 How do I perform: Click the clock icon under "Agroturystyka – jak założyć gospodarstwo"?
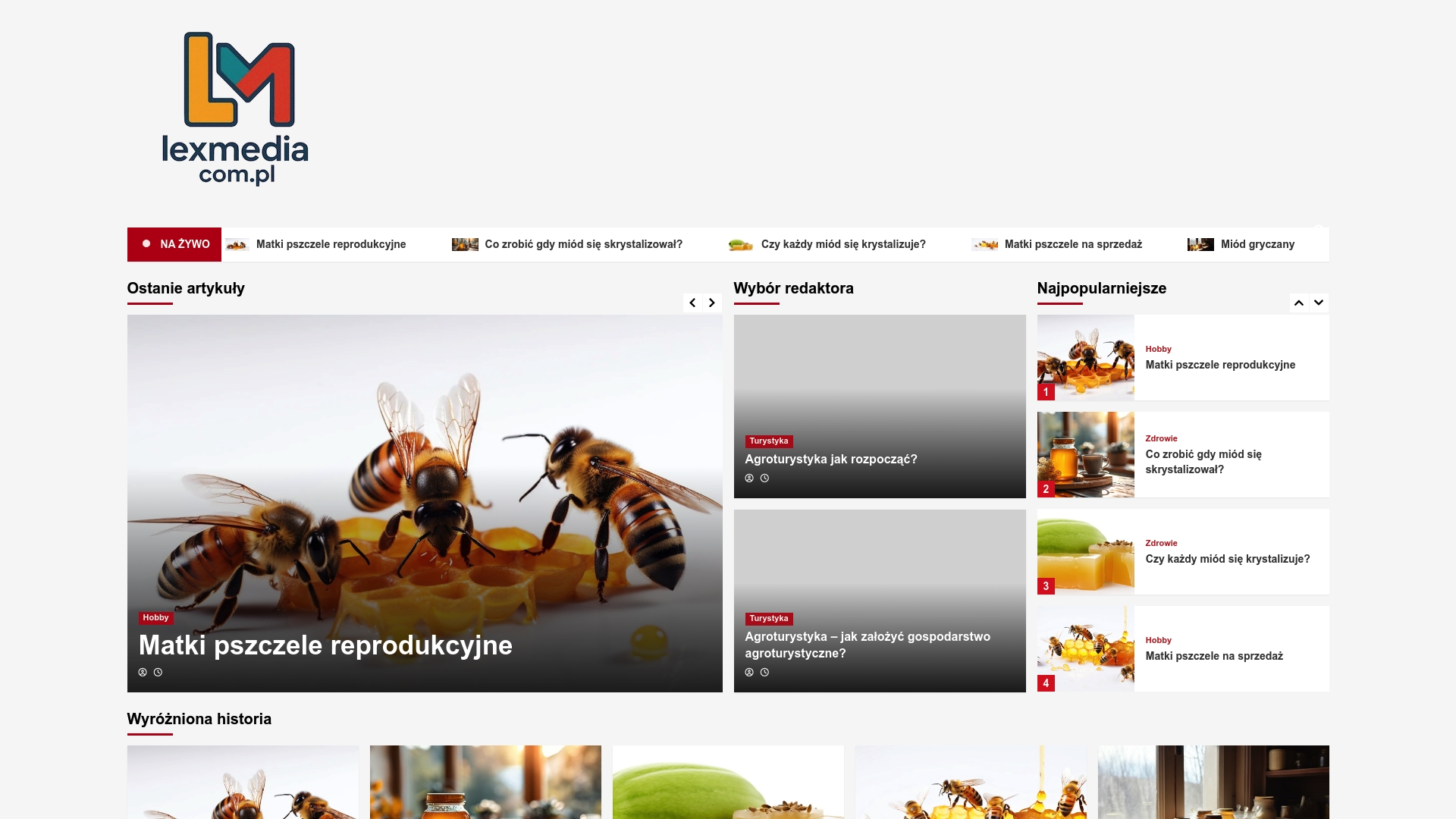point(764,672)
